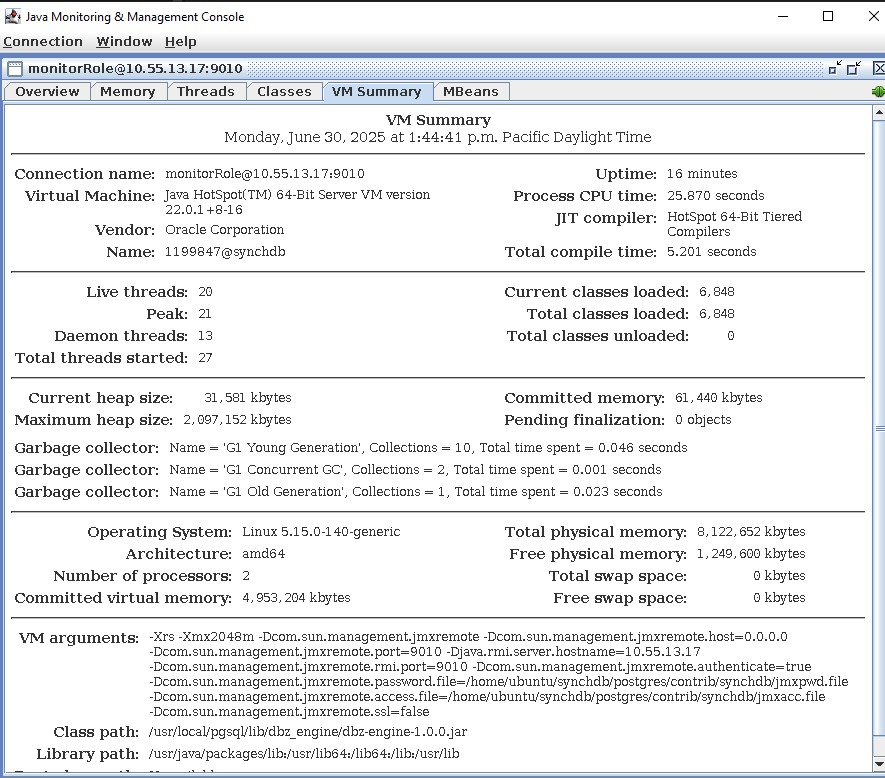Viewport: 885px width, 778px height.
Task: Open the Connection menu
Action: [x=43, y=41]
